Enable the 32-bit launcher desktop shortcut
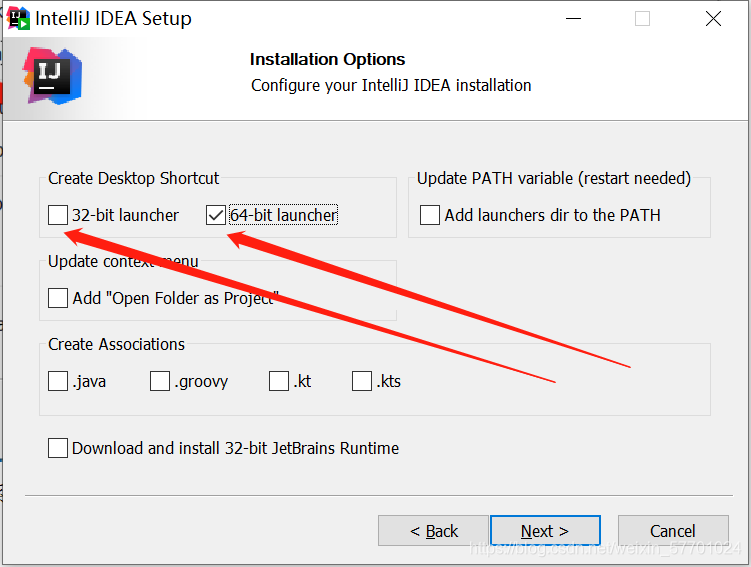The width and height of the screenshot is (751, 567). [58, 215]
